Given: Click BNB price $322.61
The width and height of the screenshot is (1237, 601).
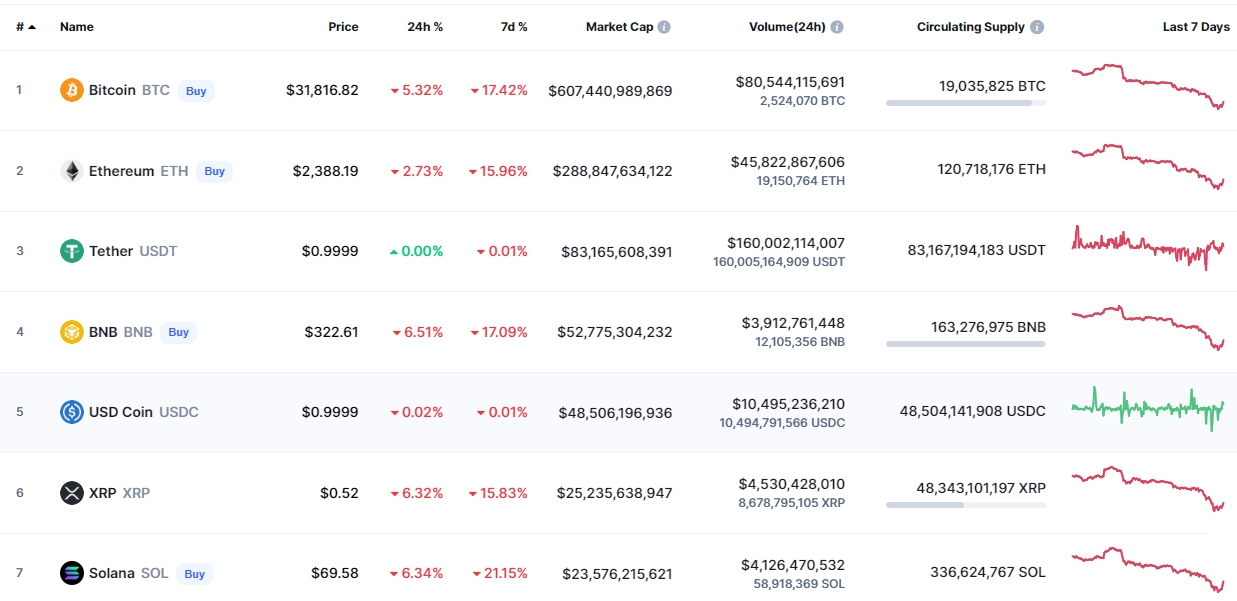Looking at the screenshot, I should pyautogui.click(x=332, y=332).
